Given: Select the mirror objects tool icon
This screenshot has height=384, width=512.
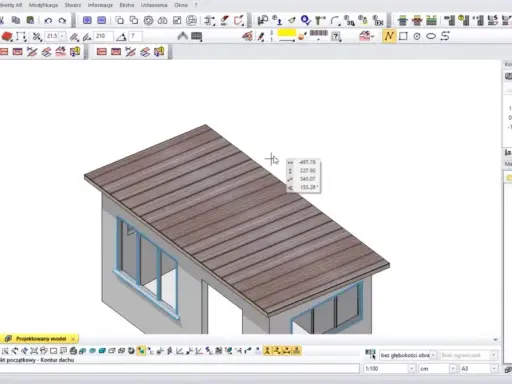Looking at the screenshot, I should point(162,20).
